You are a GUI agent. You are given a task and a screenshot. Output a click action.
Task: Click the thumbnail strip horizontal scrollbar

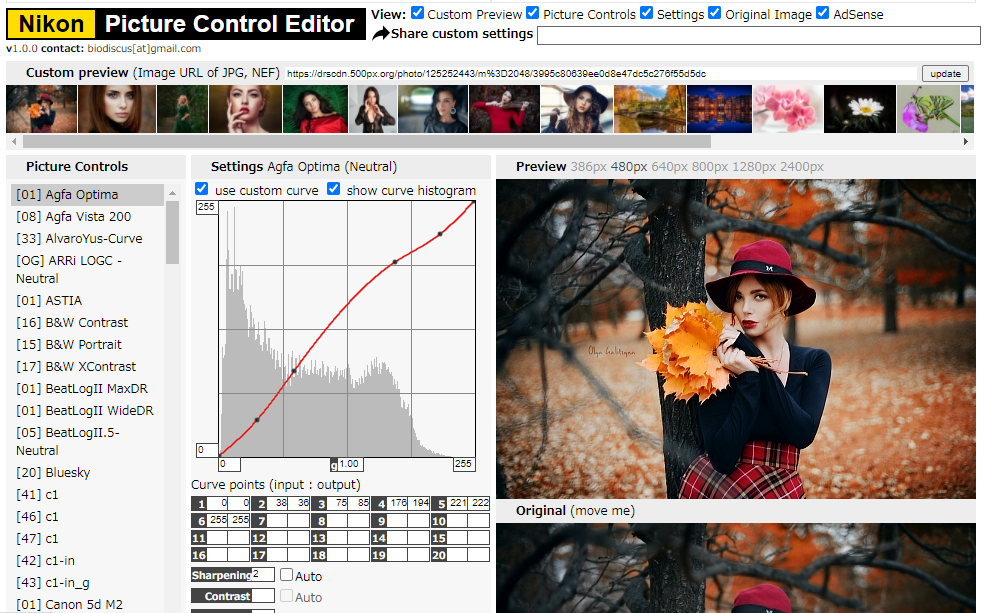(x=367, y=141)
